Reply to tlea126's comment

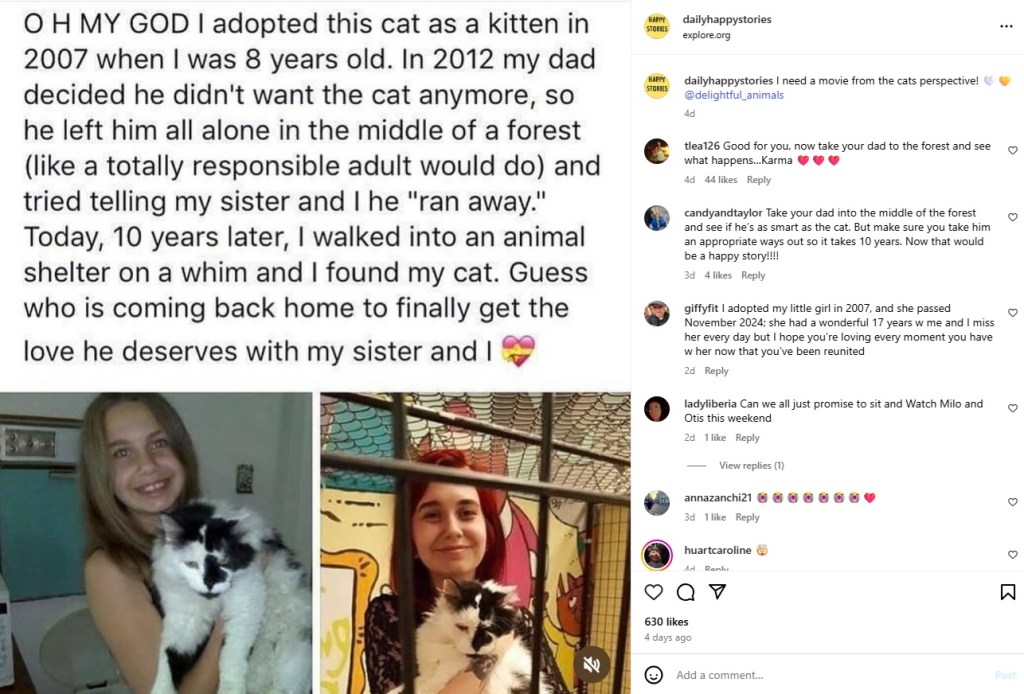tap(759, 180)
